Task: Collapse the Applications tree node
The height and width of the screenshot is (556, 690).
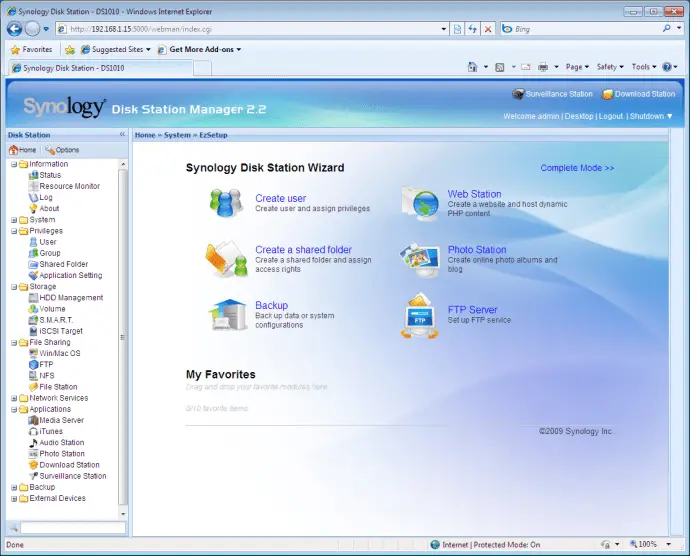Action: click(x=14, y=409)
